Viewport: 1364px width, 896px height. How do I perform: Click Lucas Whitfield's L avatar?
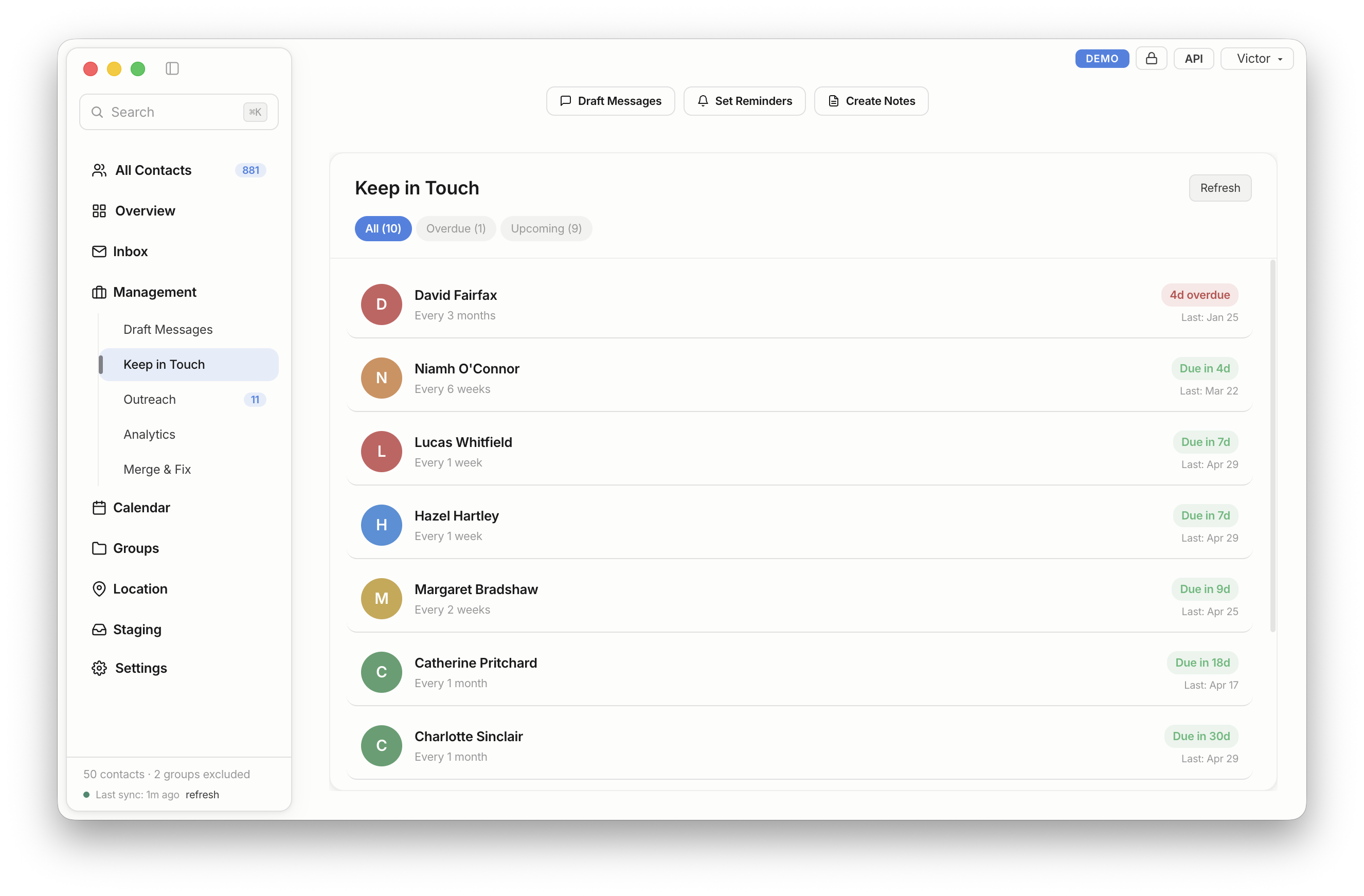click(381, 452)
